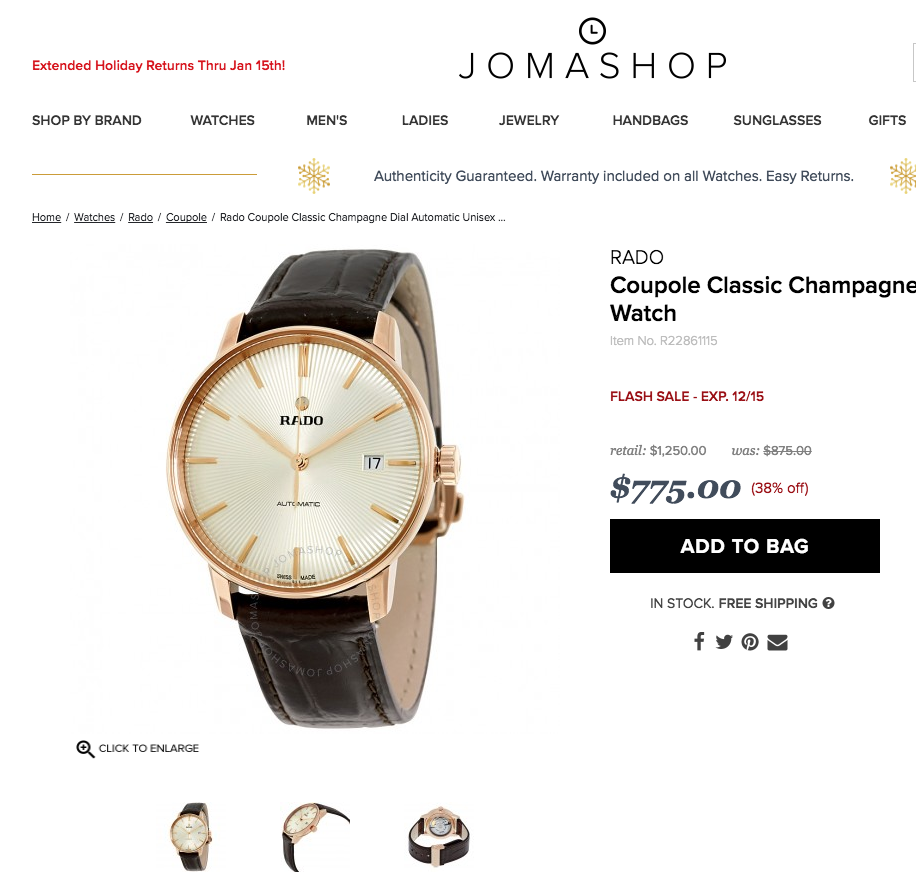Click the magnifier enlarge icon
This screenshot has width=916, height=881.
pyautogui.click(x=85, y=748)
